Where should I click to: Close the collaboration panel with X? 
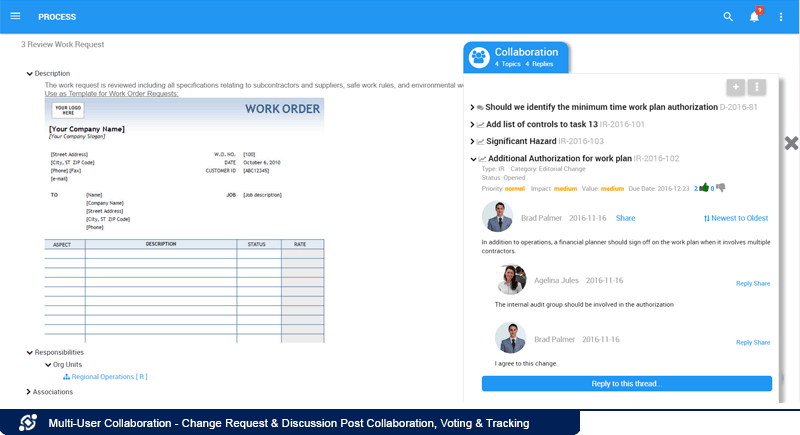[x=791, y=143]
